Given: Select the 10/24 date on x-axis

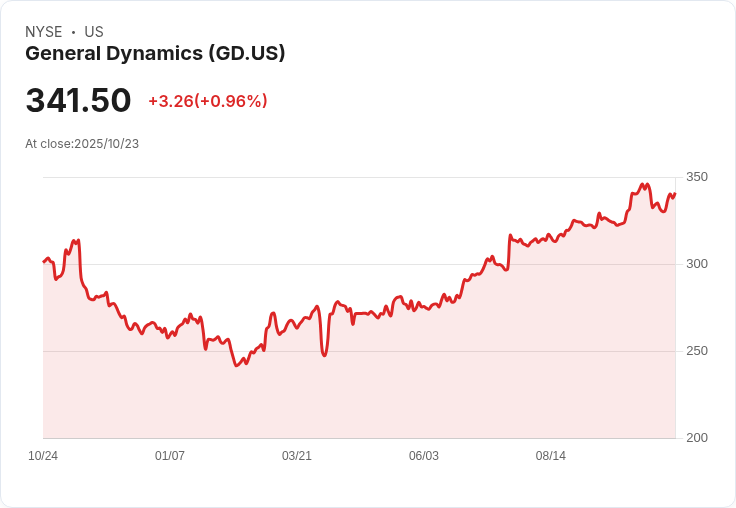Looking at the screenshot, I should point(43,456).
